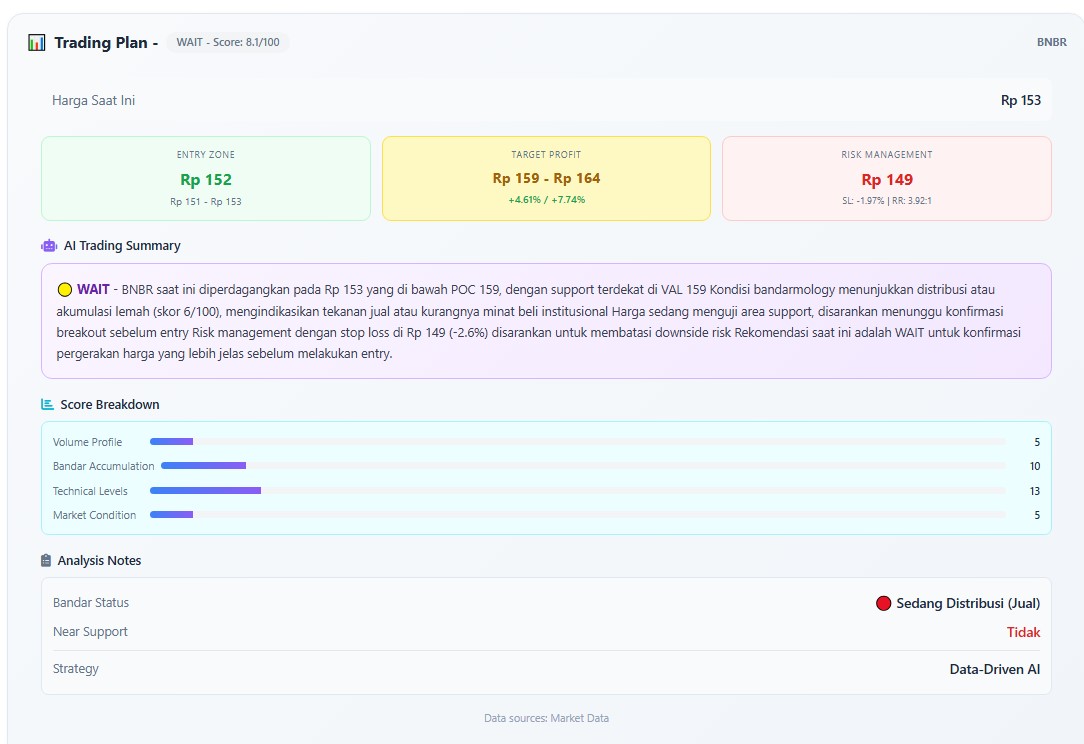
Task: Click the Technical Levels progress bar
Action: pos(577,490)
